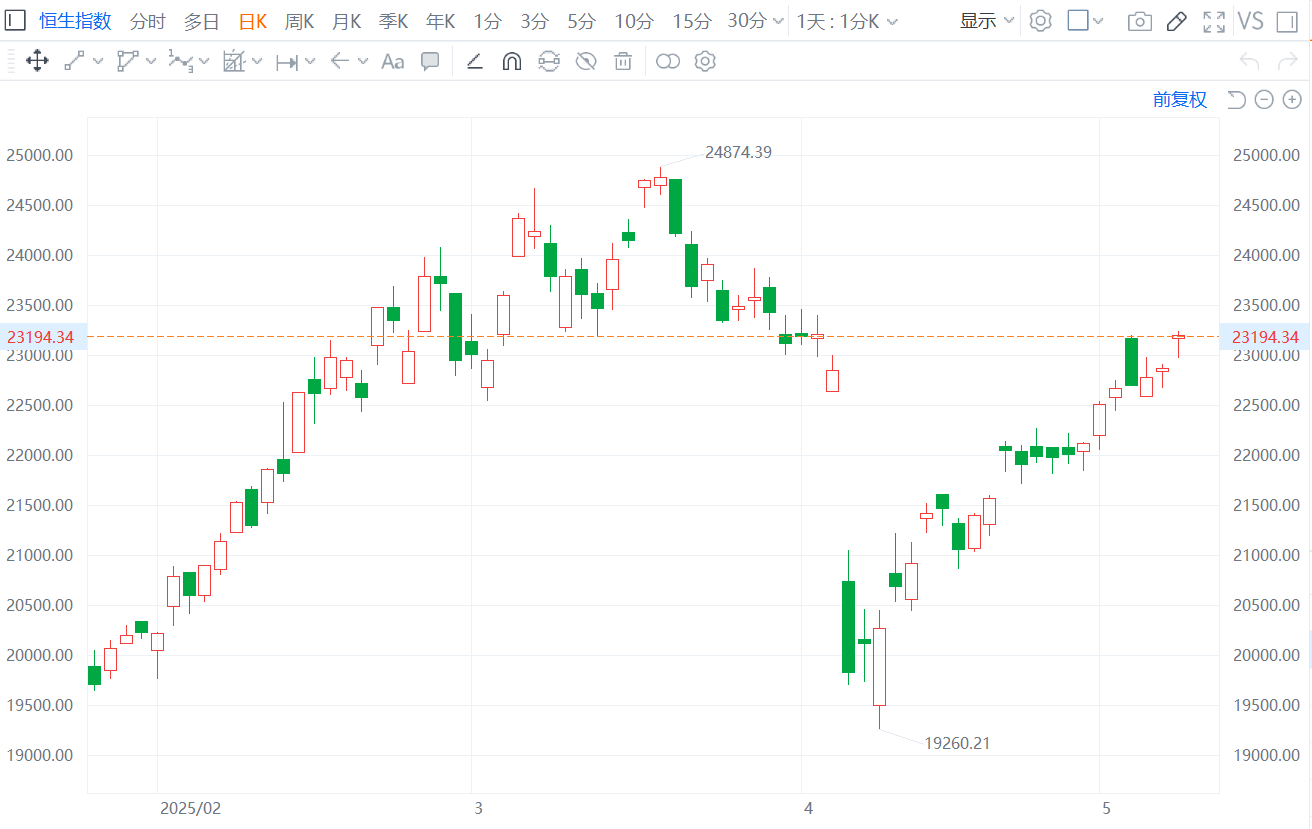The width and height of the screenshot is (1312, 829).
Task: Select the 日K daily candlestick tab
Action: pyautogui.click(x=253, y=21)
